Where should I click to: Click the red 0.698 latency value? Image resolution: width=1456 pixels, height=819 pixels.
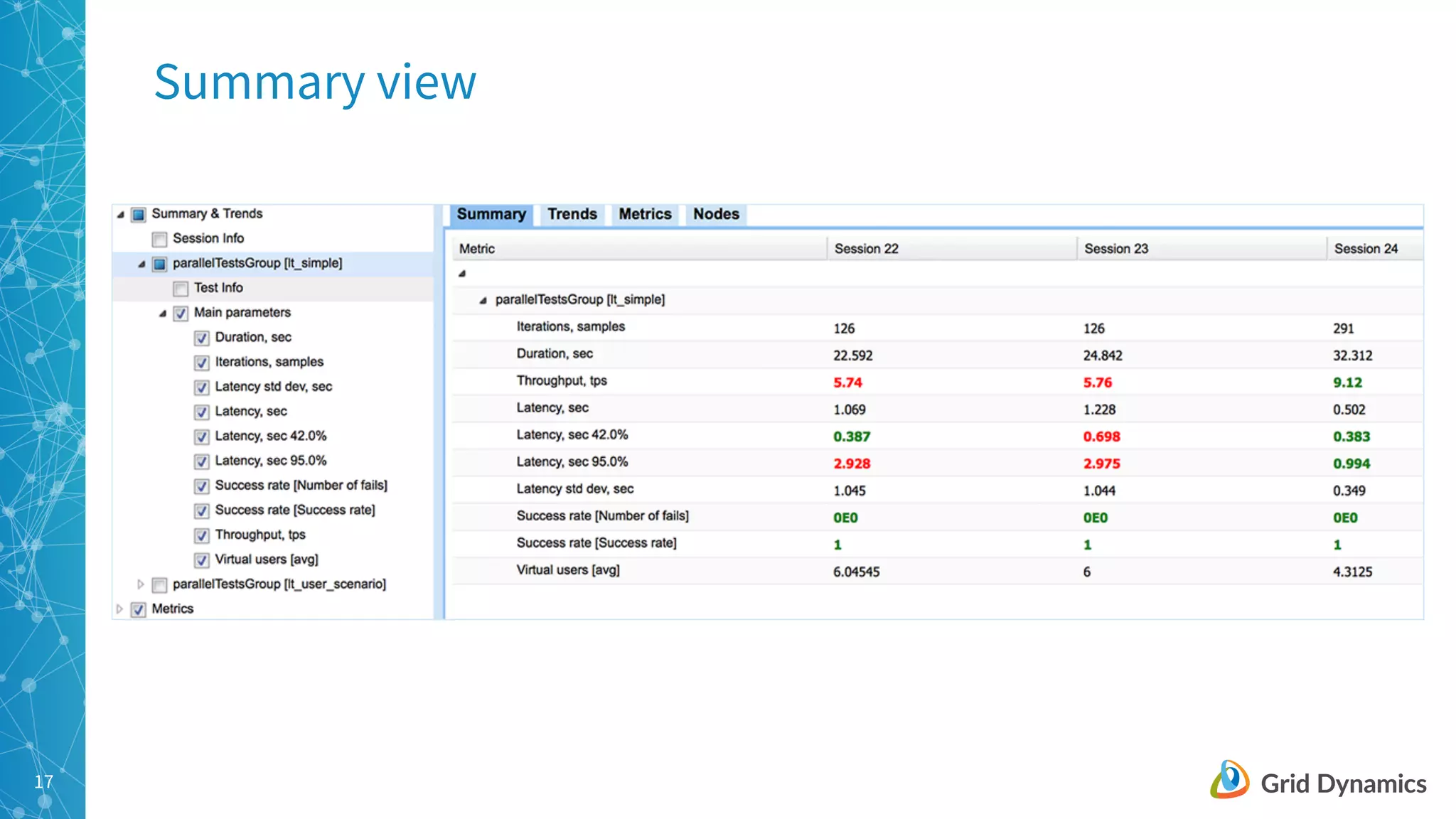(x=1101, y=437)
